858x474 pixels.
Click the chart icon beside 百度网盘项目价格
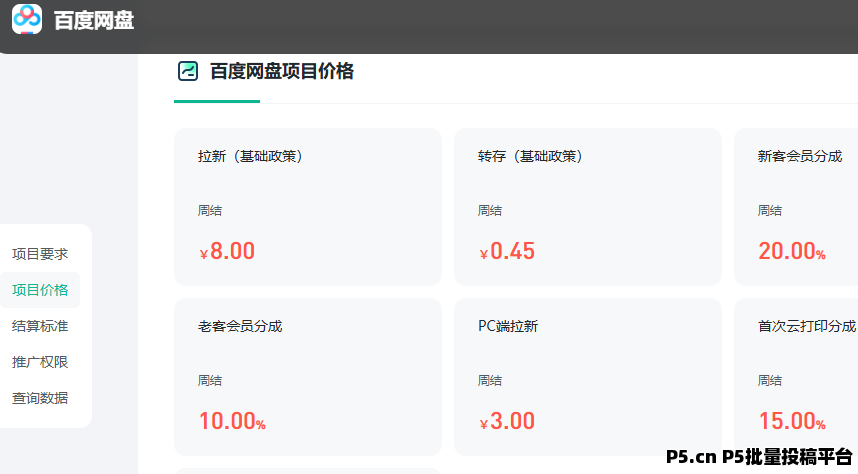tap(188, 71)
